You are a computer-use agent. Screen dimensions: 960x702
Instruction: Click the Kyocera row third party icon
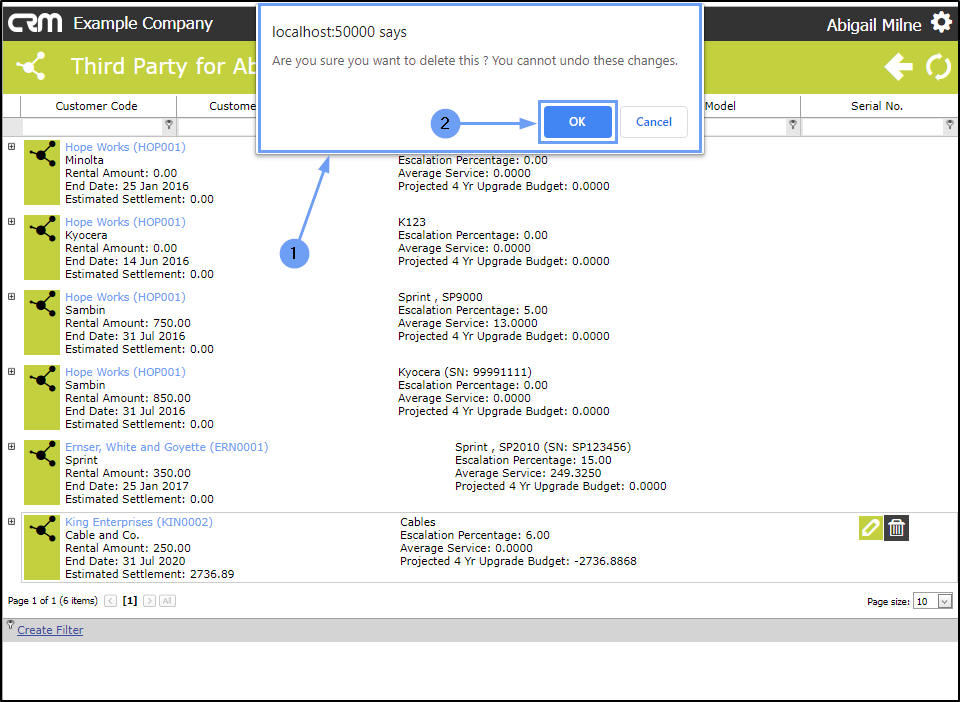coord(42,247)
